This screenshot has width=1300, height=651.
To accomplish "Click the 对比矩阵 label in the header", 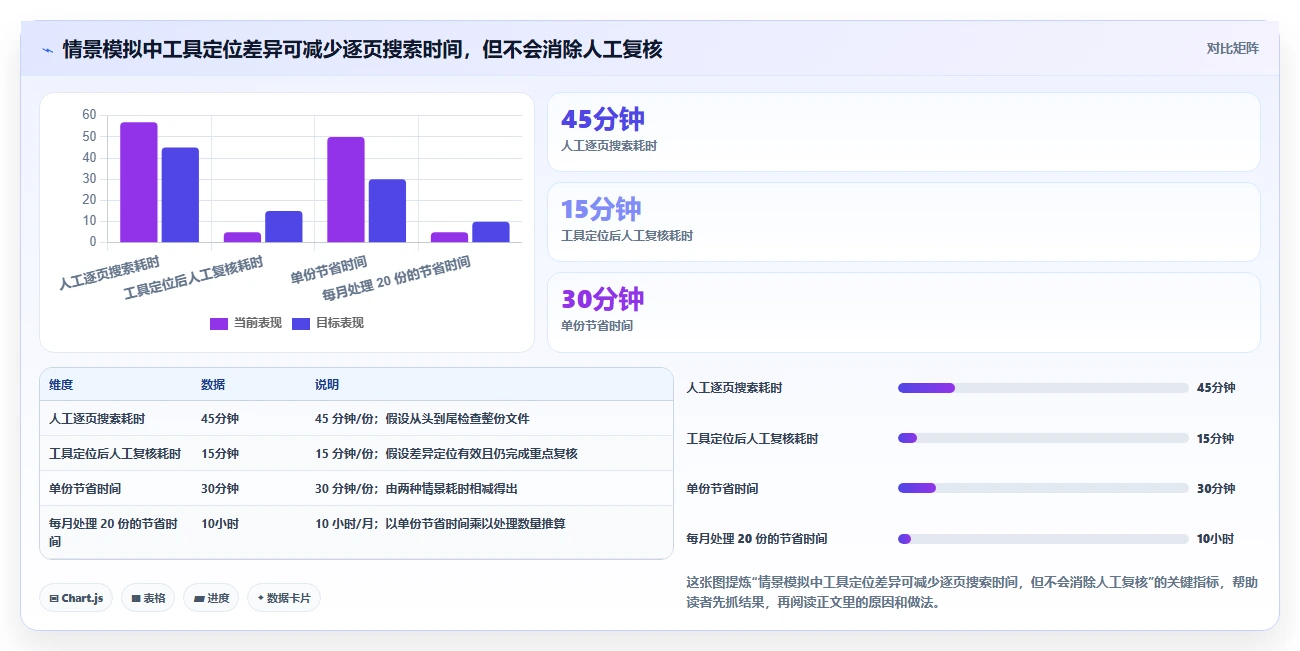I will [x=1232, y=48].
